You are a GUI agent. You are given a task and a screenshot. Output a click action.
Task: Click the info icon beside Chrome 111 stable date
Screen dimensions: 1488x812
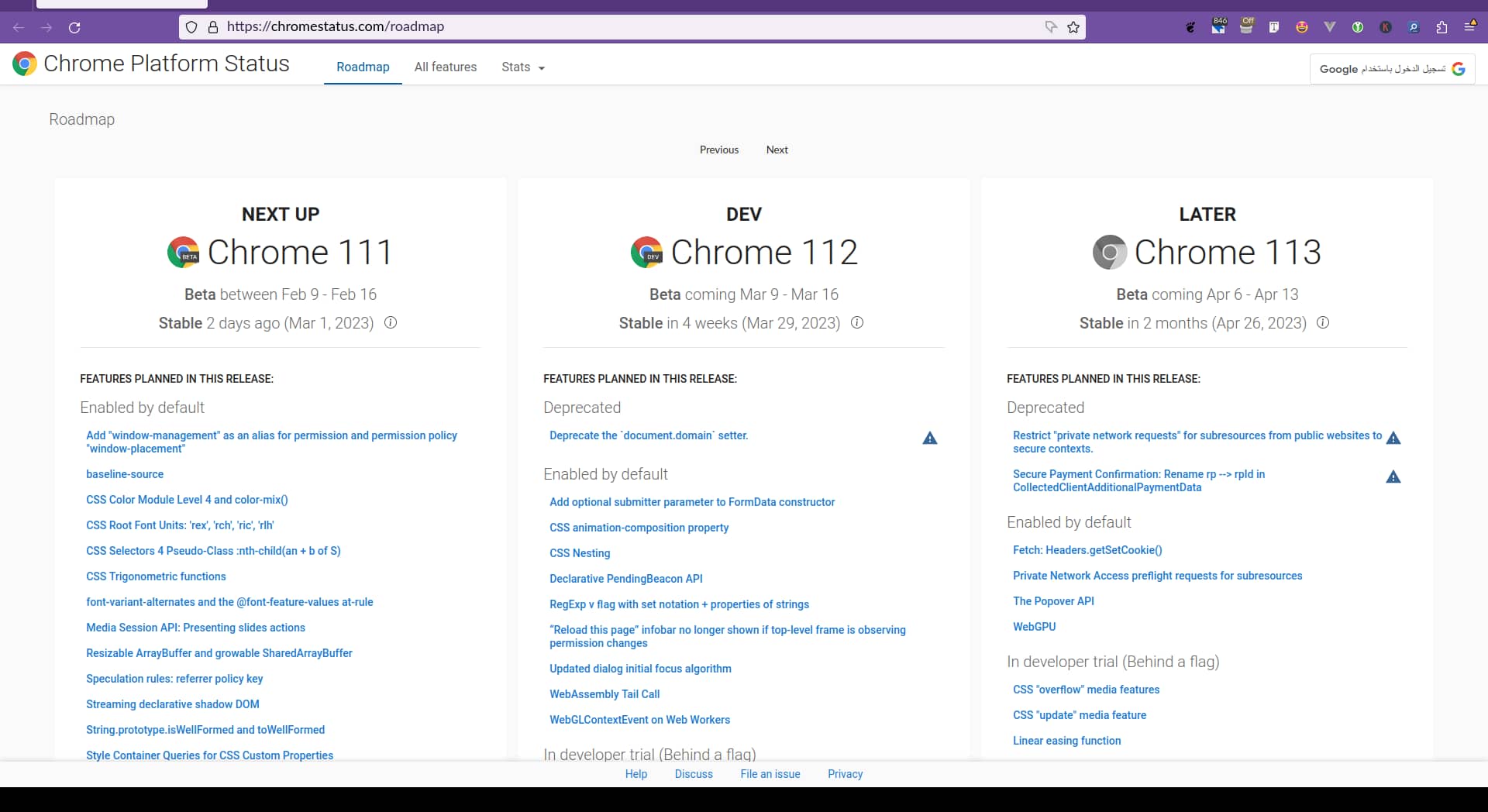[391, 322]
